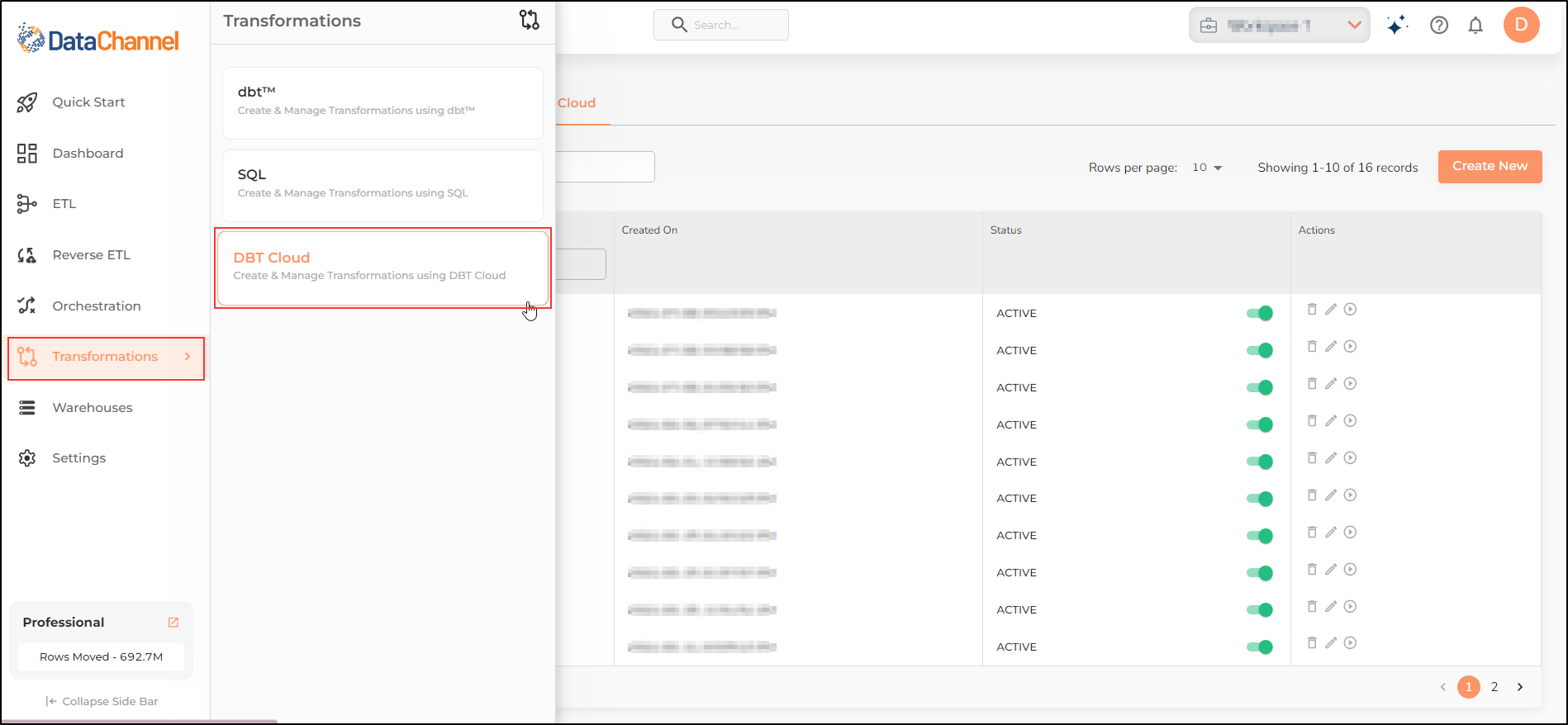Delete the sixth table row
1568x725 pixels.
tap(1312, 495)
